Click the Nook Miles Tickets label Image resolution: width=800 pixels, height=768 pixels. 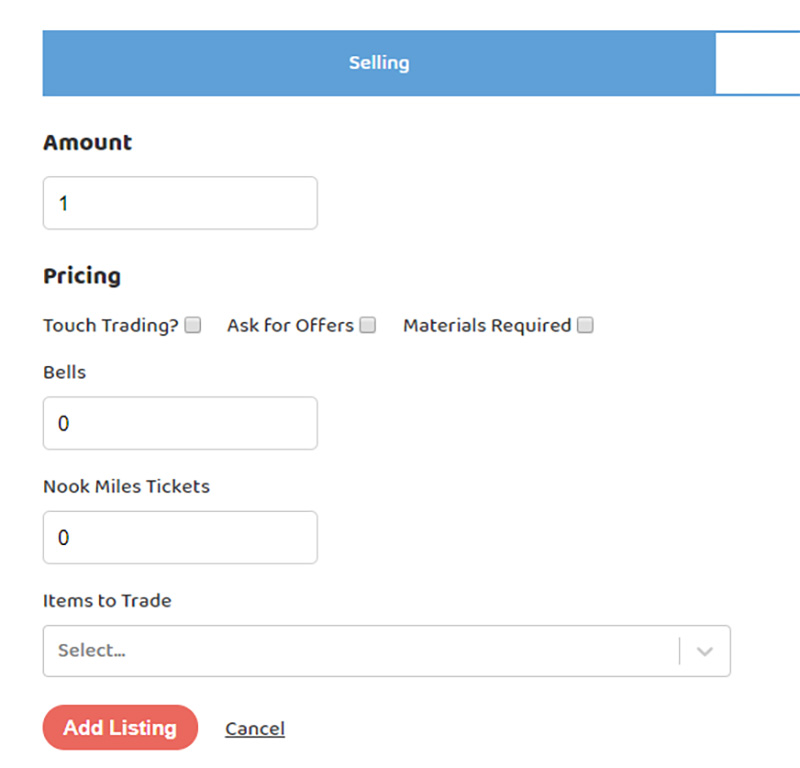click(126, 486)
